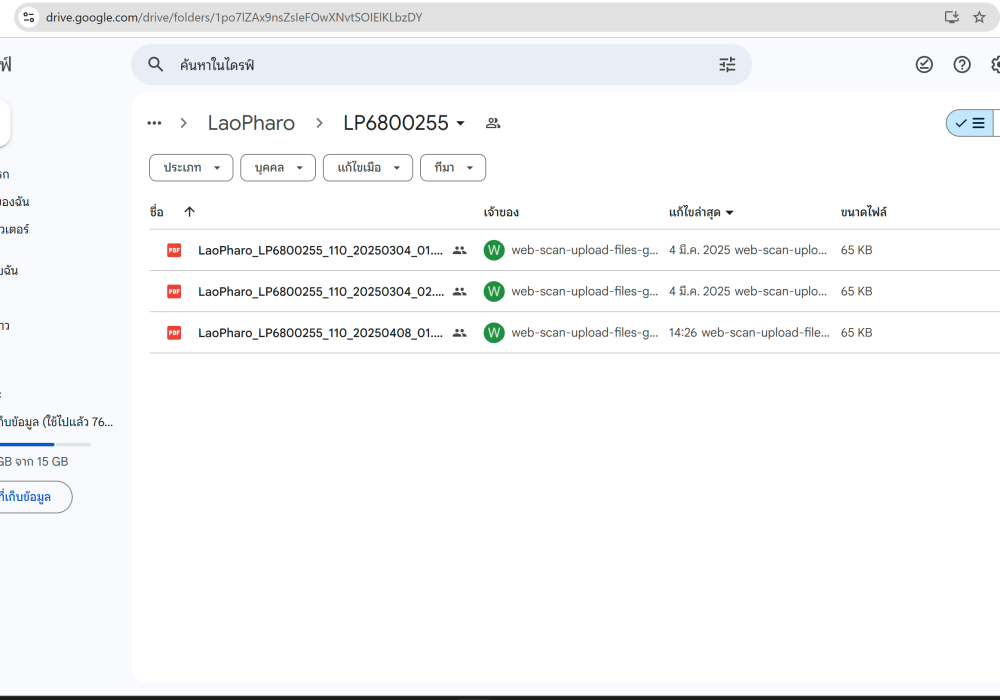Image resolution: width=1000 pixels, height=700 pixels.
Task: Click the search magnifier icon
Action: [156, 65]
